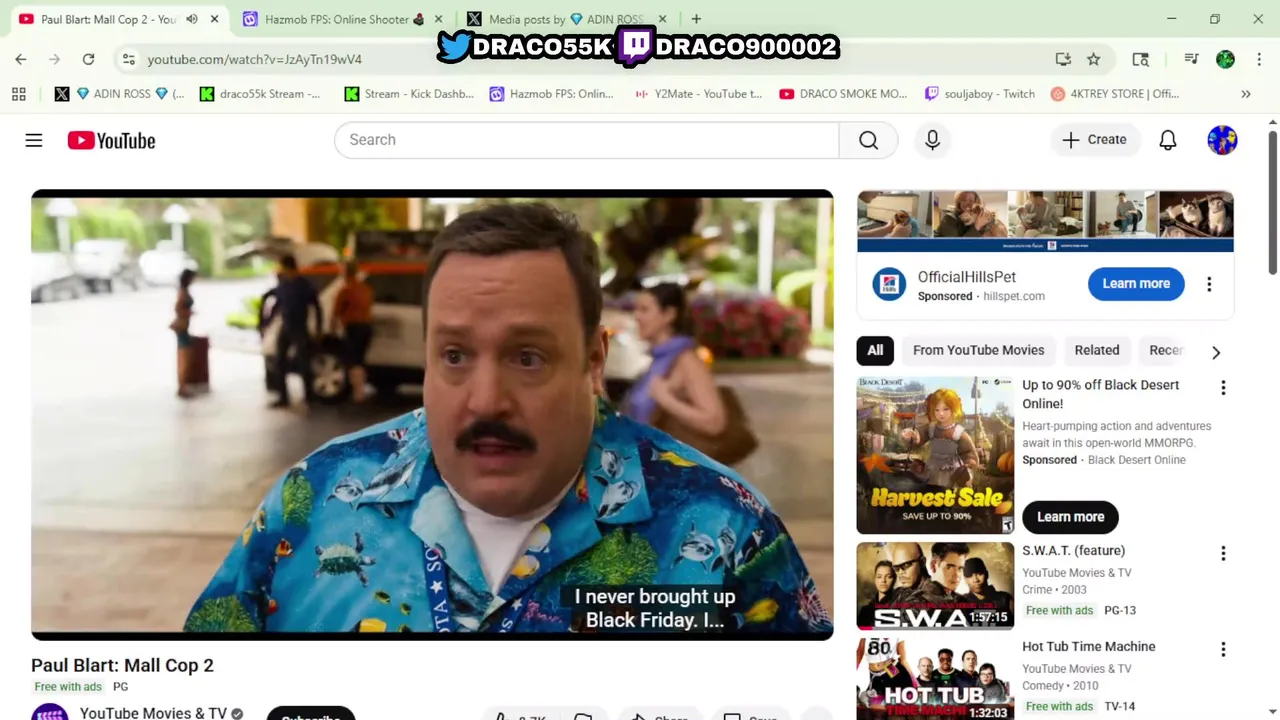Reload the current page
This screenshot has width=1280, height=720.
(x=88, y=59)
